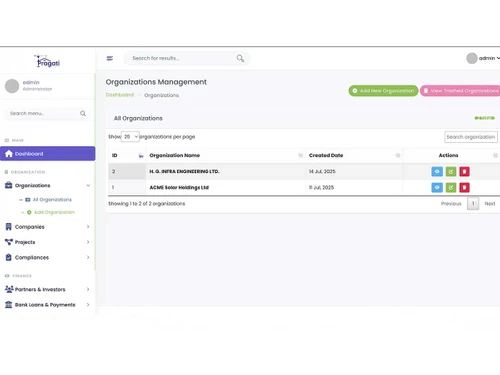Go to Previous page of results
Image resolution: width=500 pixels, height=375 pixels.
pyautogui.click(x=451, y=204)
